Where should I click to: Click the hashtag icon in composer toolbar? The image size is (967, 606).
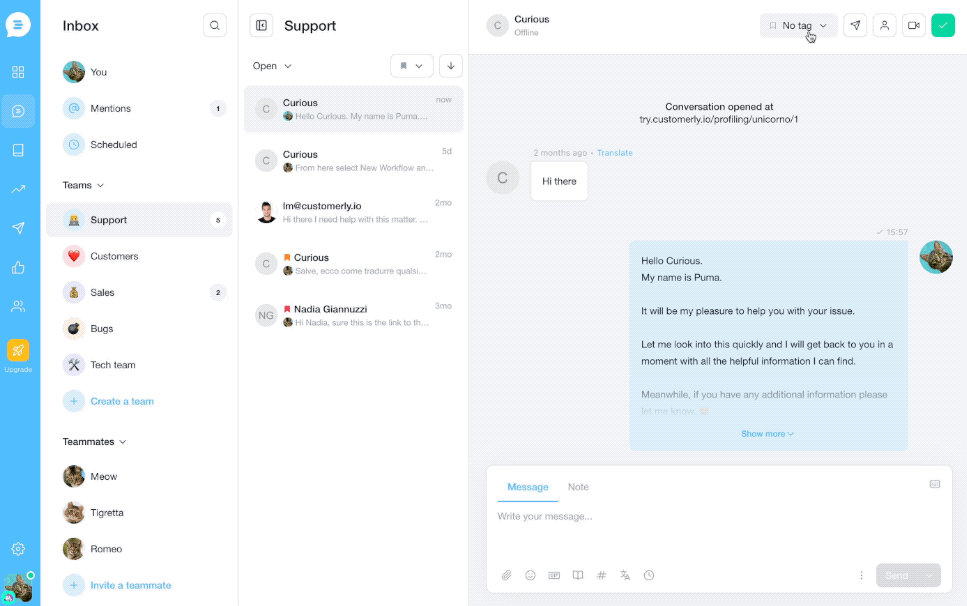tap(601, 575)
